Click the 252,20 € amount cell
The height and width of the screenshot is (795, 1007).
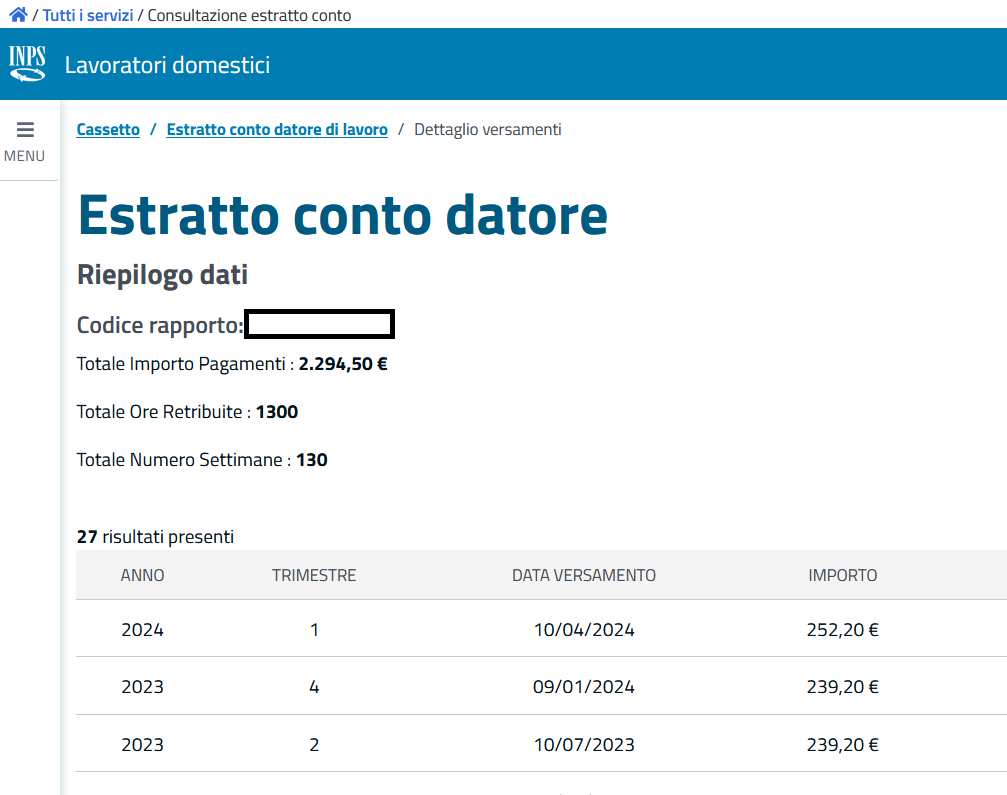842,630
